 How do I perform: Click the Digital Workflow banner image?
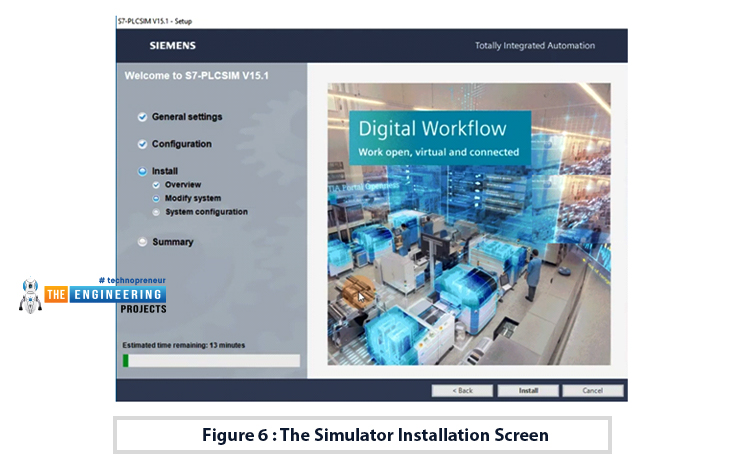click(469, 224)
